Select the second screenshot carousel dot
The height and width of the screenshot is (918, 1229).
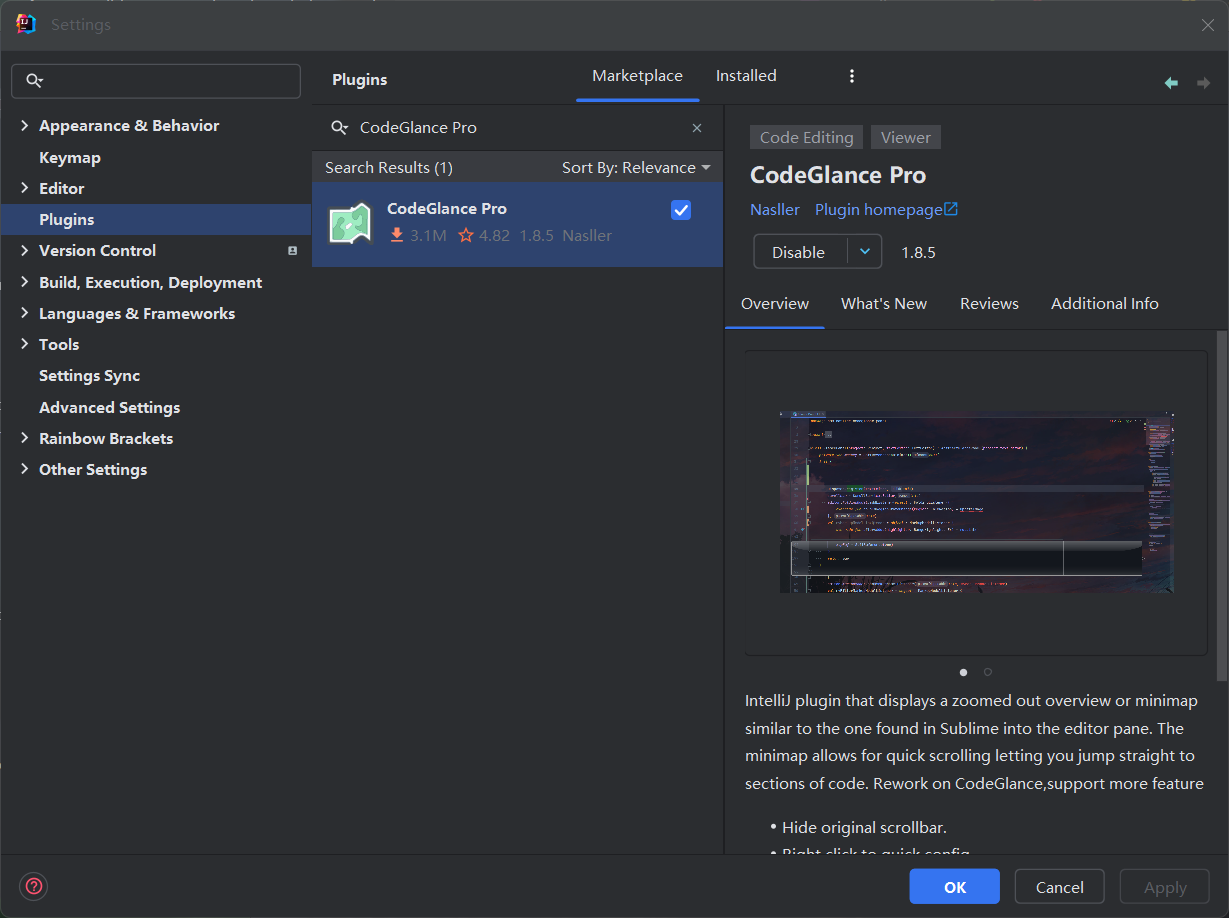(988, 672)
